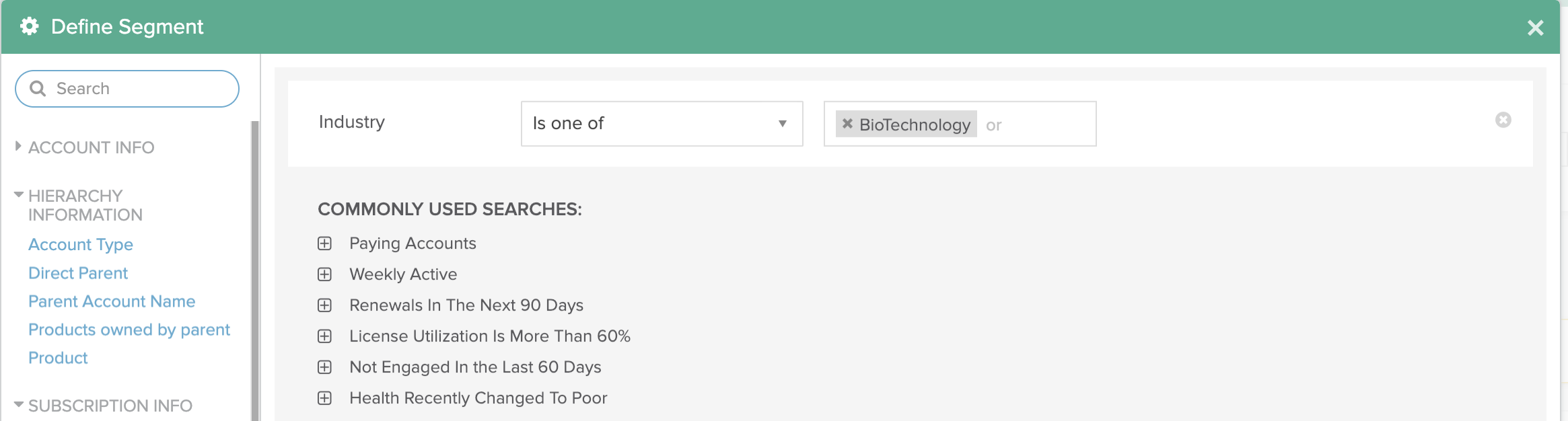The width and height of the screenshot is (1568, 421).
Task: Add the Weekly Active search via plus icon
Action: 324,274
